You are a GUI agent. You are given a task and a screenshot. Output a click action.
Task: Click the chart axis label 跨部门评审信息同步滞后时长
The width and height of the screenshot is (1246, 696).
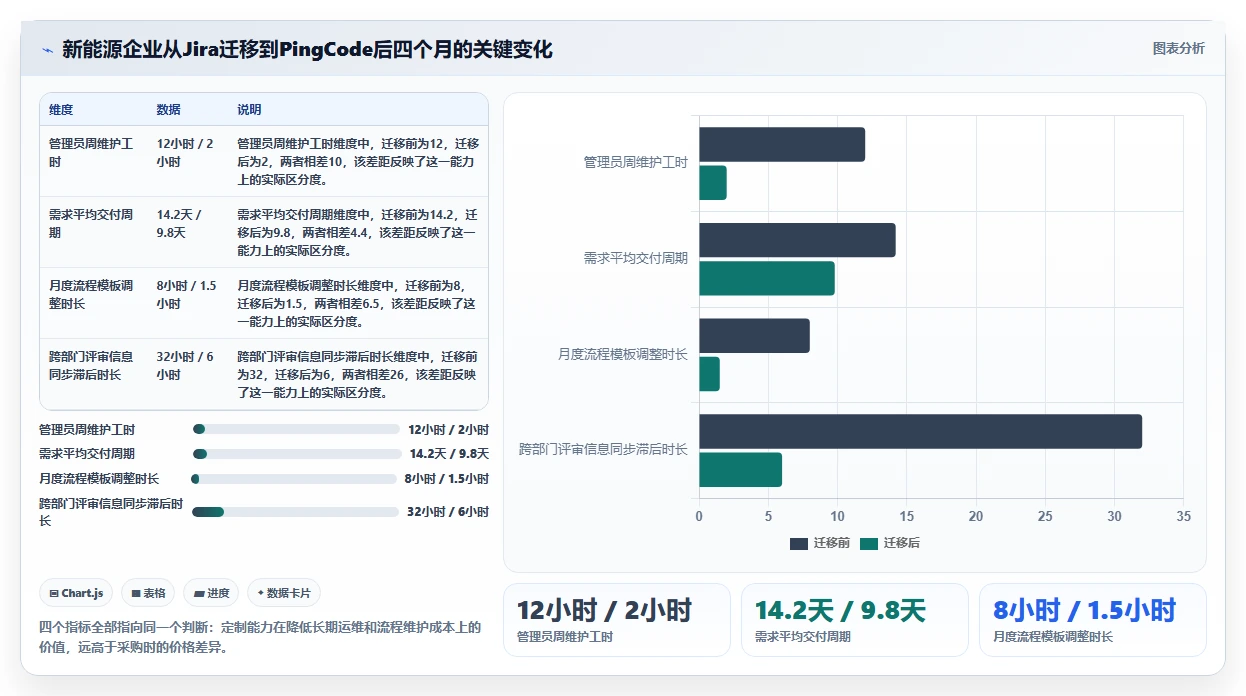pyautogui.click(x=603, y=450)
